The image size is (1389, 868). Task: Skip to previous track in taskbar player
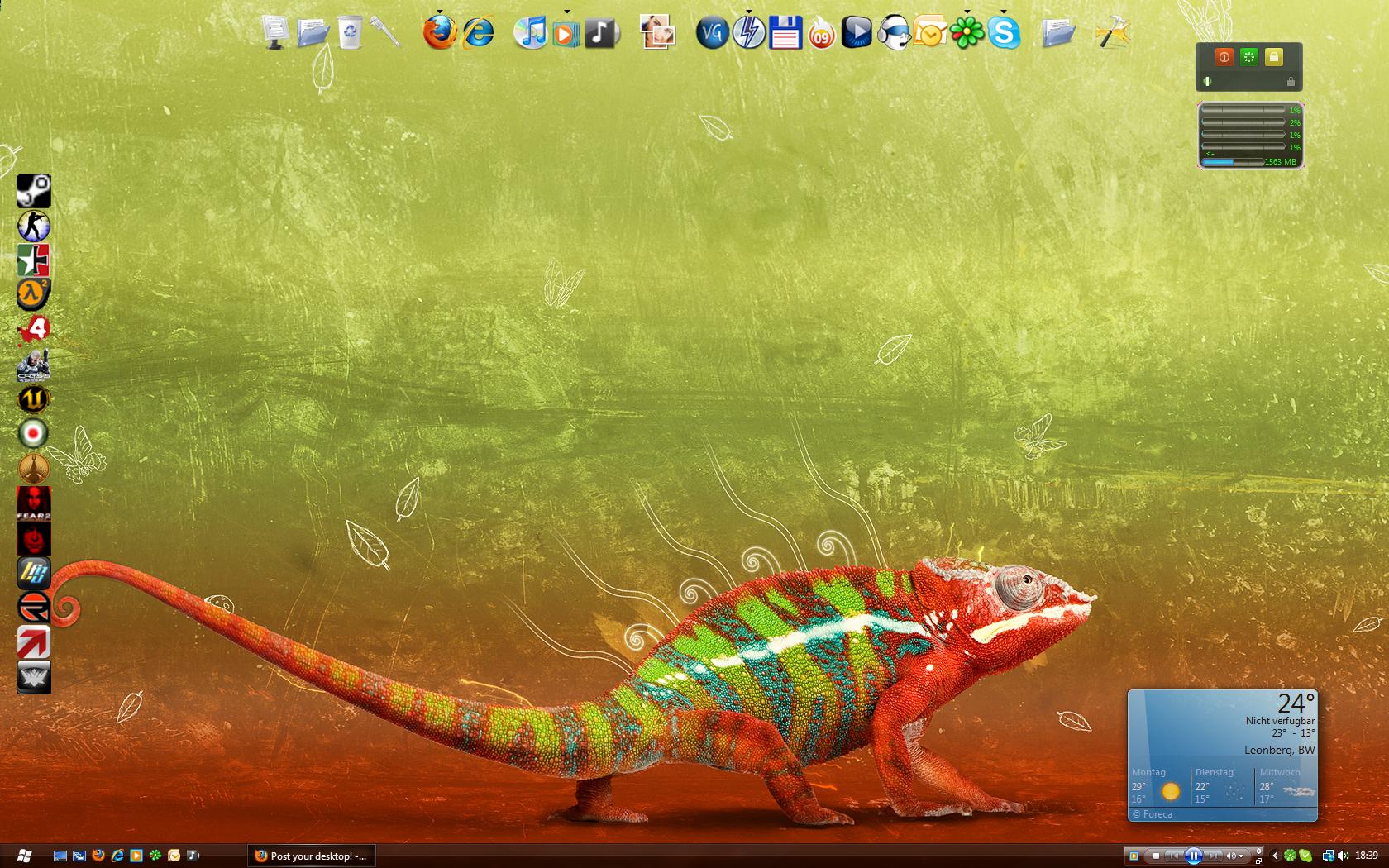[x=1175, y=856]
